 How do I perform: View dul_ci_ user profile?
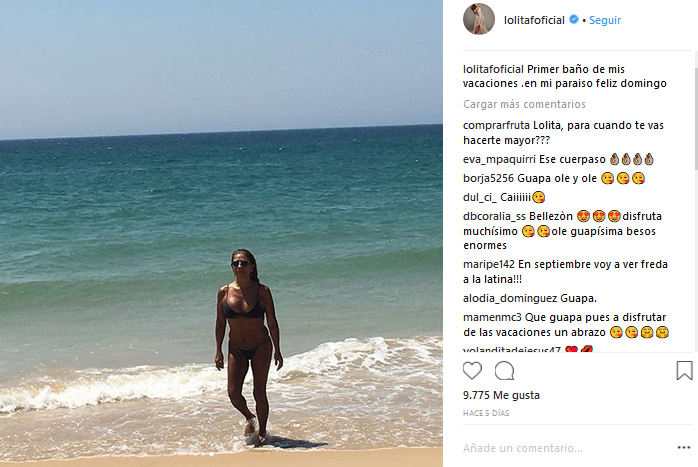coord(480,197)
